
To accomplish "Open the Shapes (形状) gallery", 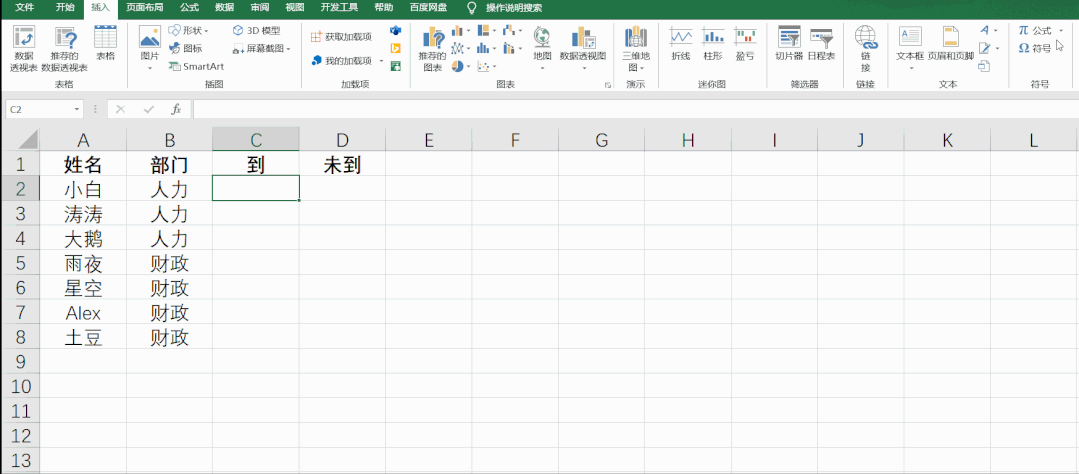I will tap(188, 30).
